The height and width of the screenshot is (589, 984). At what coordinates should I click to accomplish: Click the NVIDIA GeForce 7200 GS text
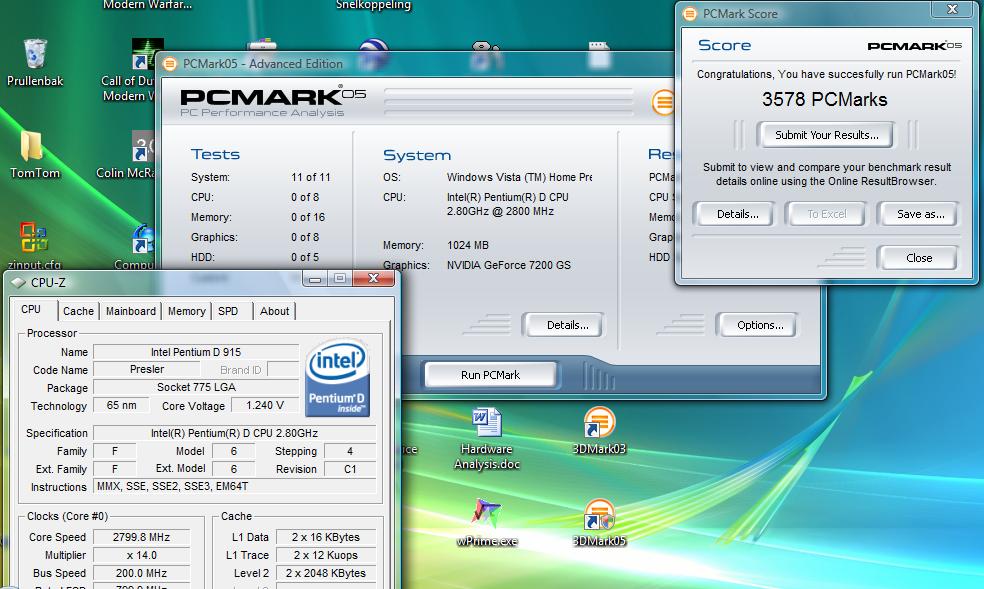508,265
